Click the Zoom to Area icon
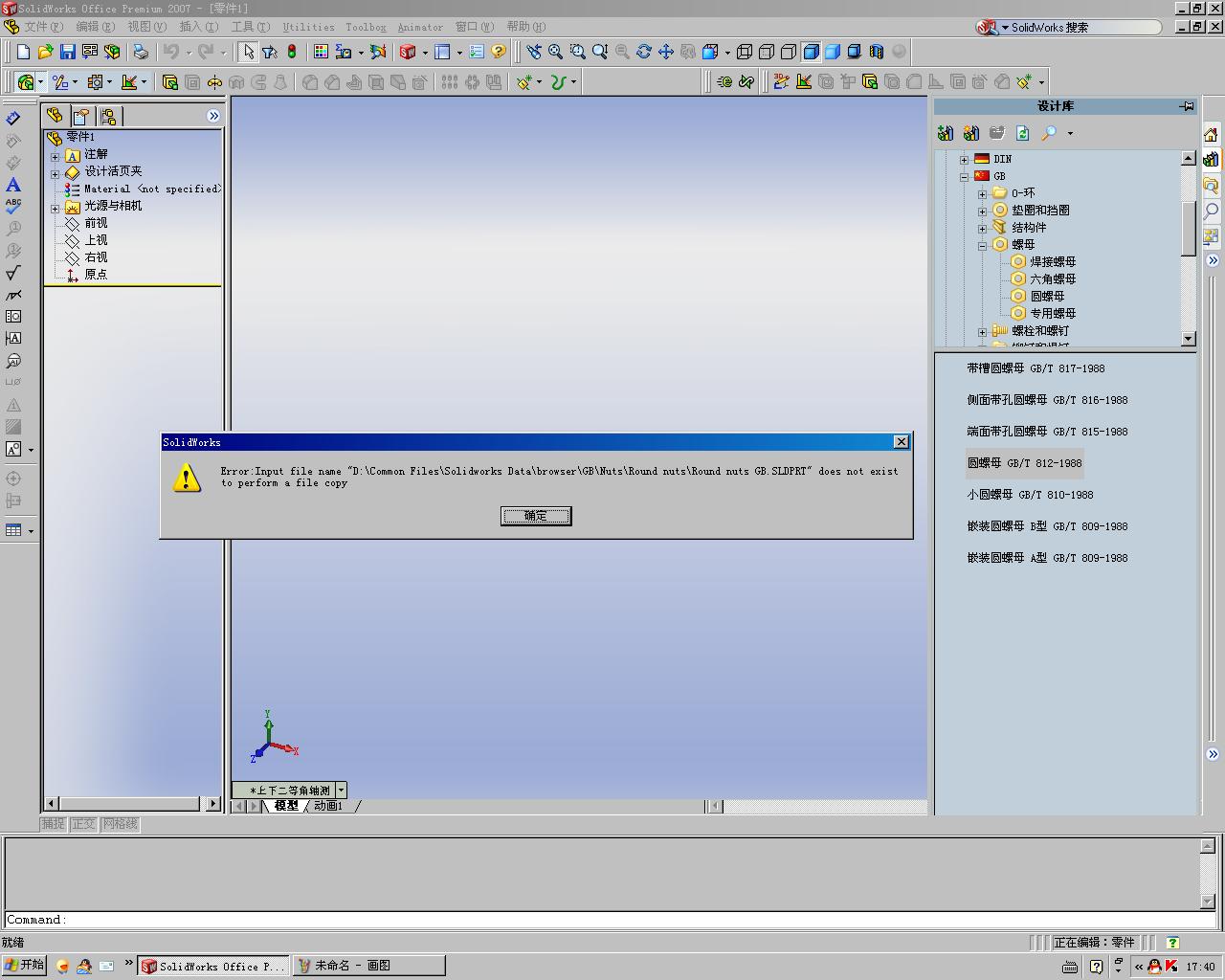1225x980 pixels. click(x=577, y=52)
